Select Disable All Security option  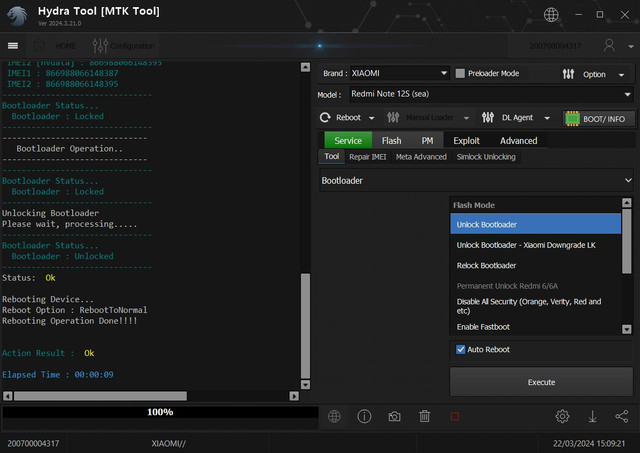(536, 306)
